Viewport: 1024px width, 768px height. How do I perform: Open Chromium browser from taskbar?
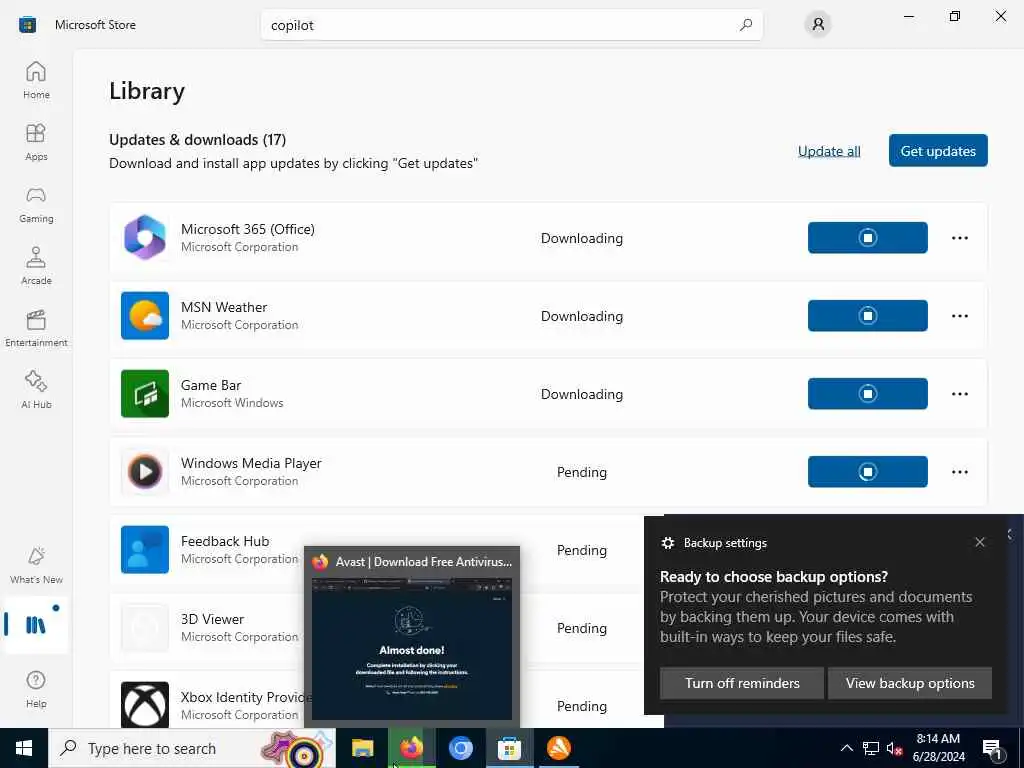click(x=460, y=748)
